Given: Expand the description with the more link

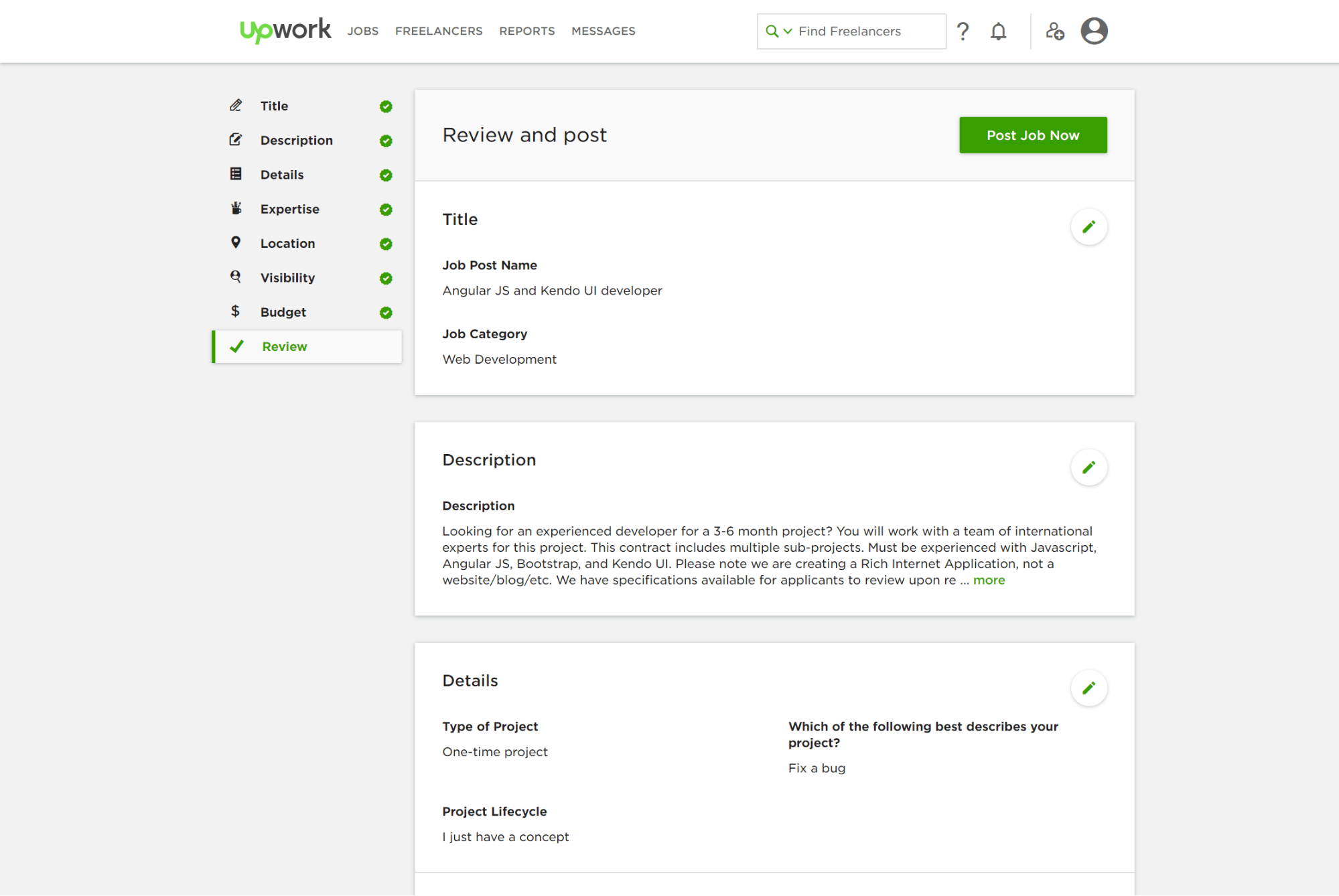Looking at the screenshot, I should 989,580.
